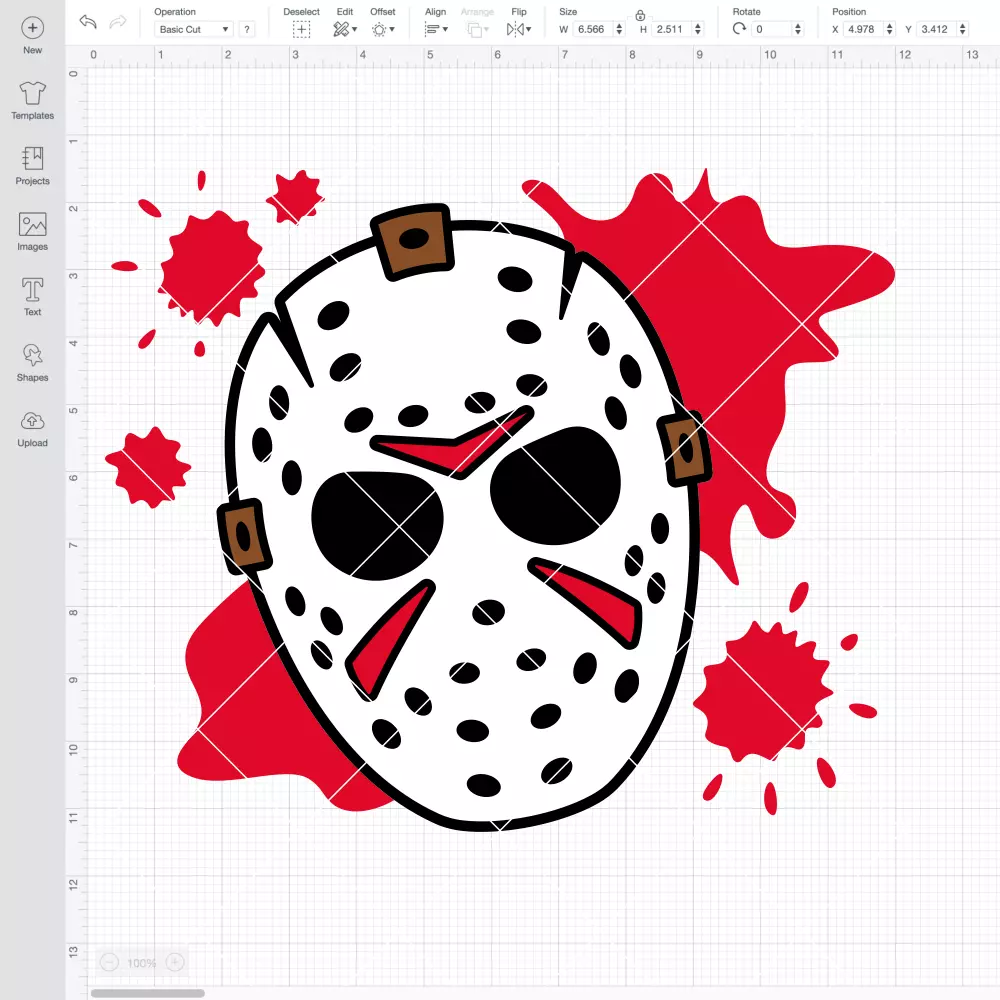The image size is (1000, 1000).
Task: Click the Position Y stepper arrows
Action: 962,29
